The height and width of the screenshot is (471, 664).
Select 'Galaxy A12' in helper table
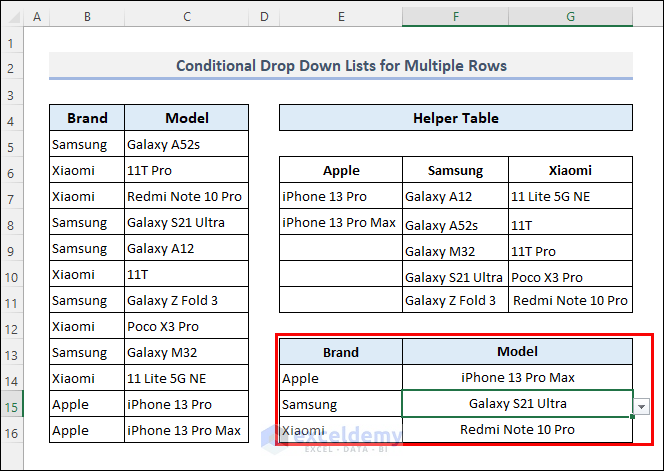click(455, 196)
